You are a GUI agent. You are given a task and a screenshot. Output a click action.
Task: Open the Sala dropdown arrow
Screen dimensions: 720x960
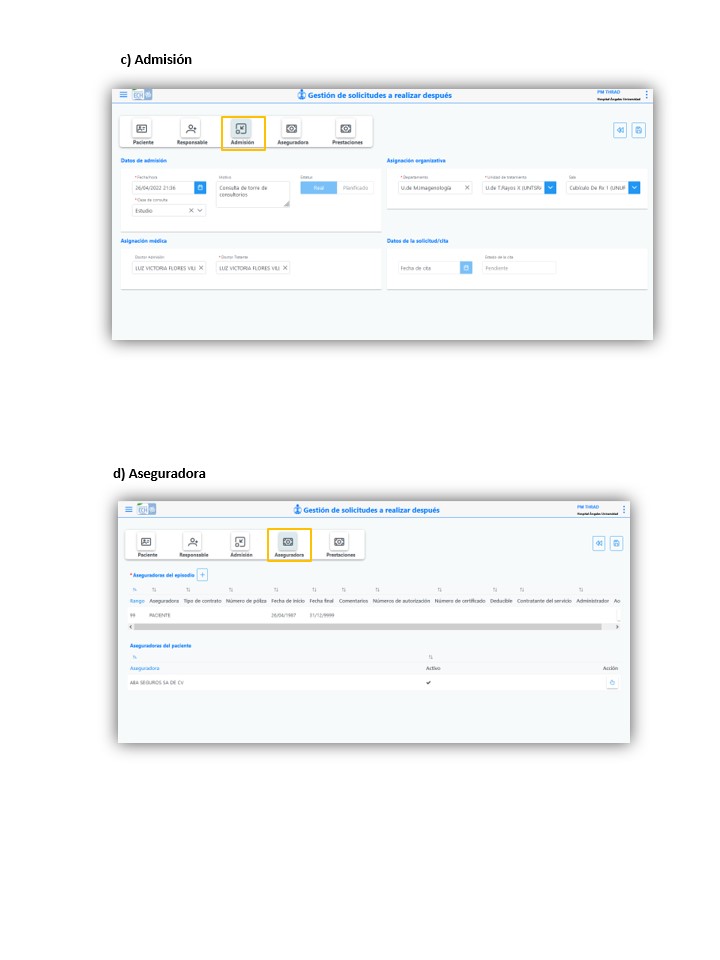pos(634,187)
